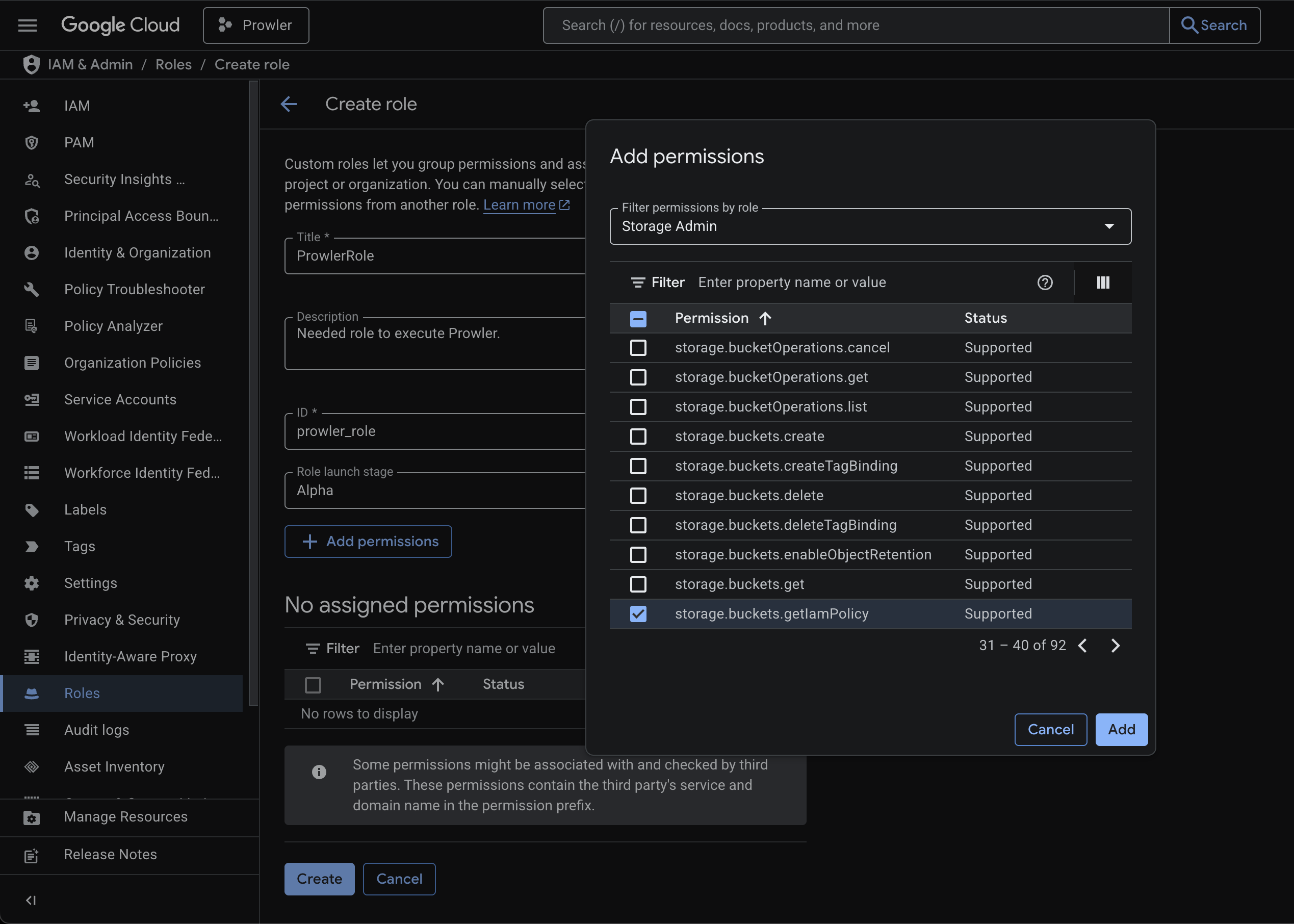Screen dimensions: 1294x924
Task: Open Service Accounts in sidebar
Action: tap(119, 399)
